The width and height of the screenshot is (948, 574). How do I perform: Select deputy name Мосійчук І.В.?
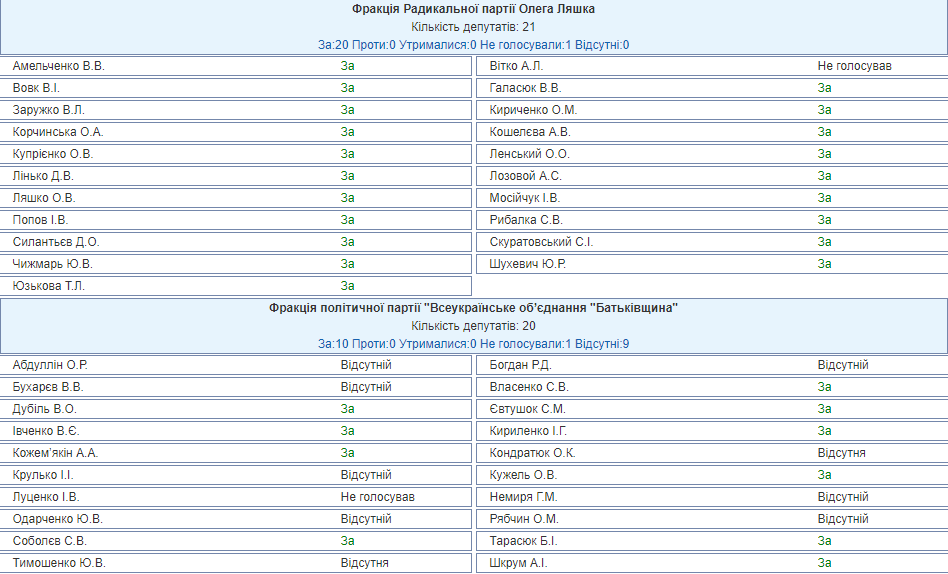pos(525,198)
